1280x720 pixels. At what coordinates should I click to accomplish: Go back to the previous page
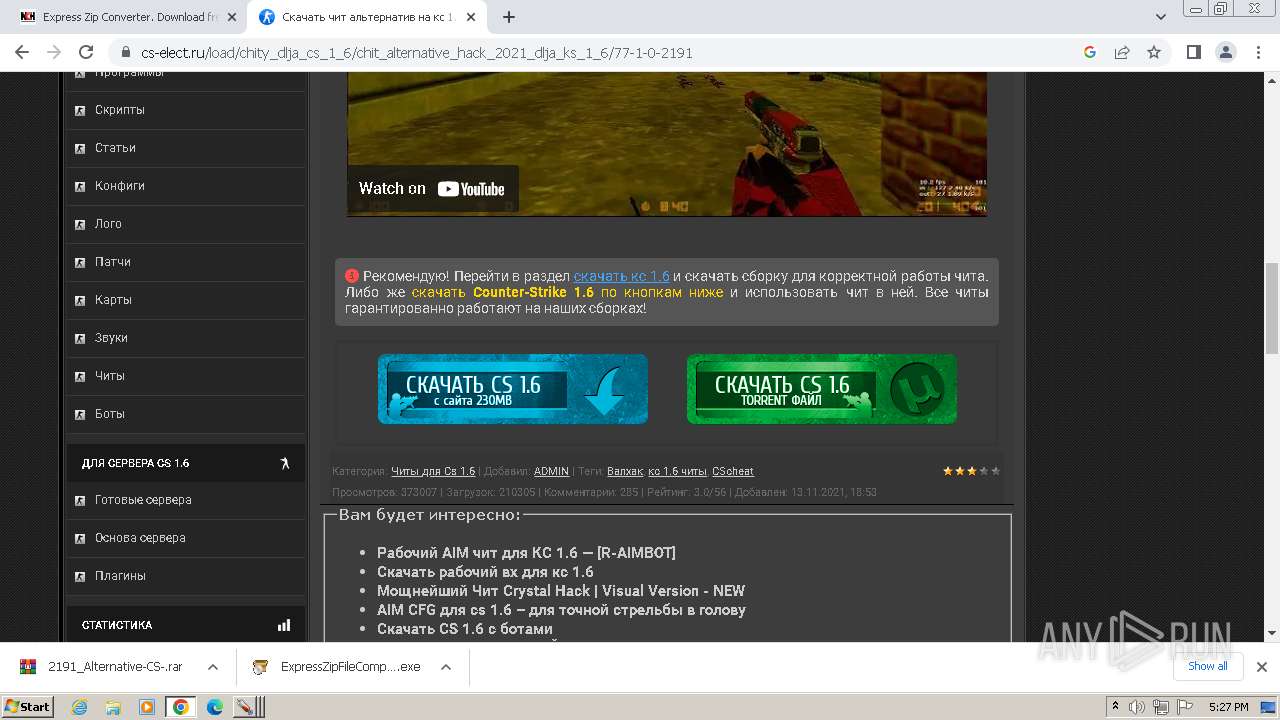(x=22, y=52)
